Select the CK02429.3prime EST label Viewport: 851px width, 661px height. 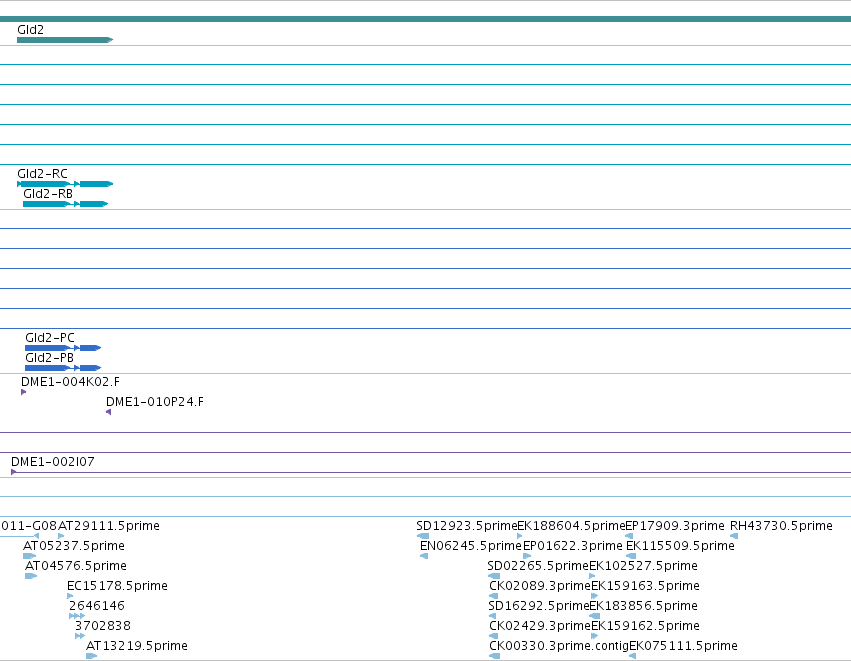coord(540,626)
